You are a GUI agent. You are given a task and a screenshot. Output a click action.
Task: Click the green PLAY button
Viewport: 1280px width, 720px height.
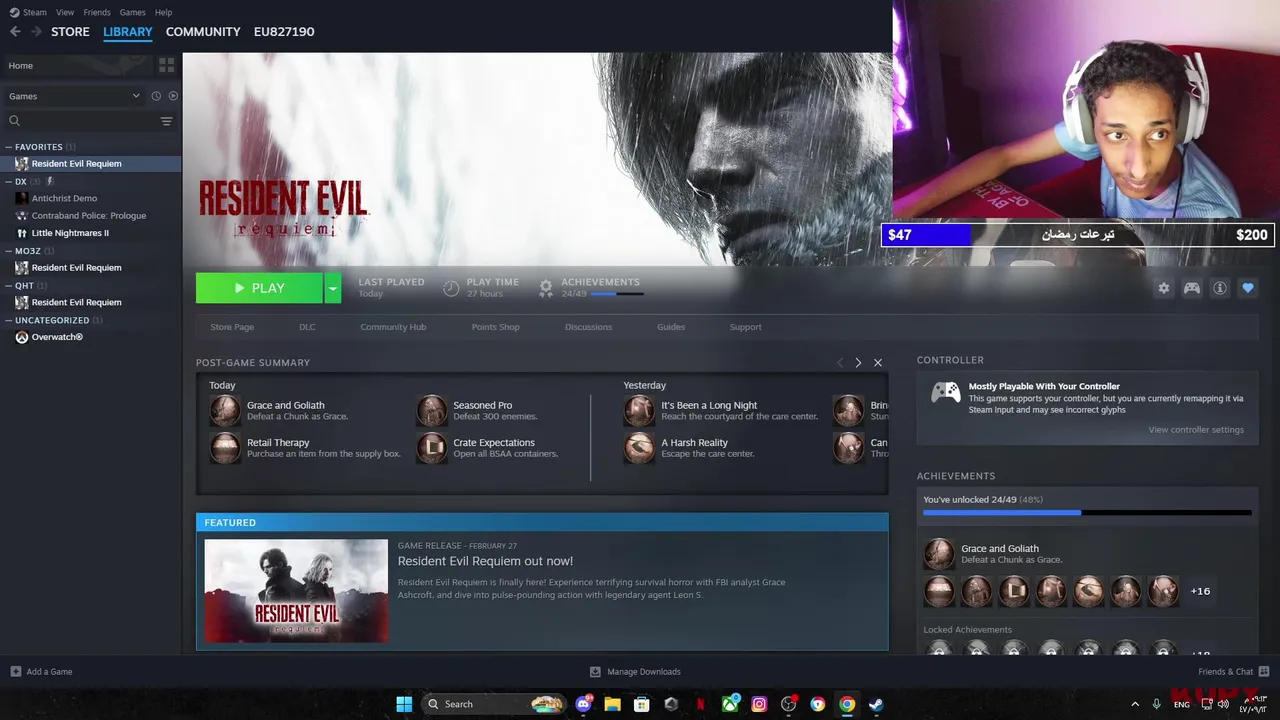pyautogui.click(x=259, y=288)
